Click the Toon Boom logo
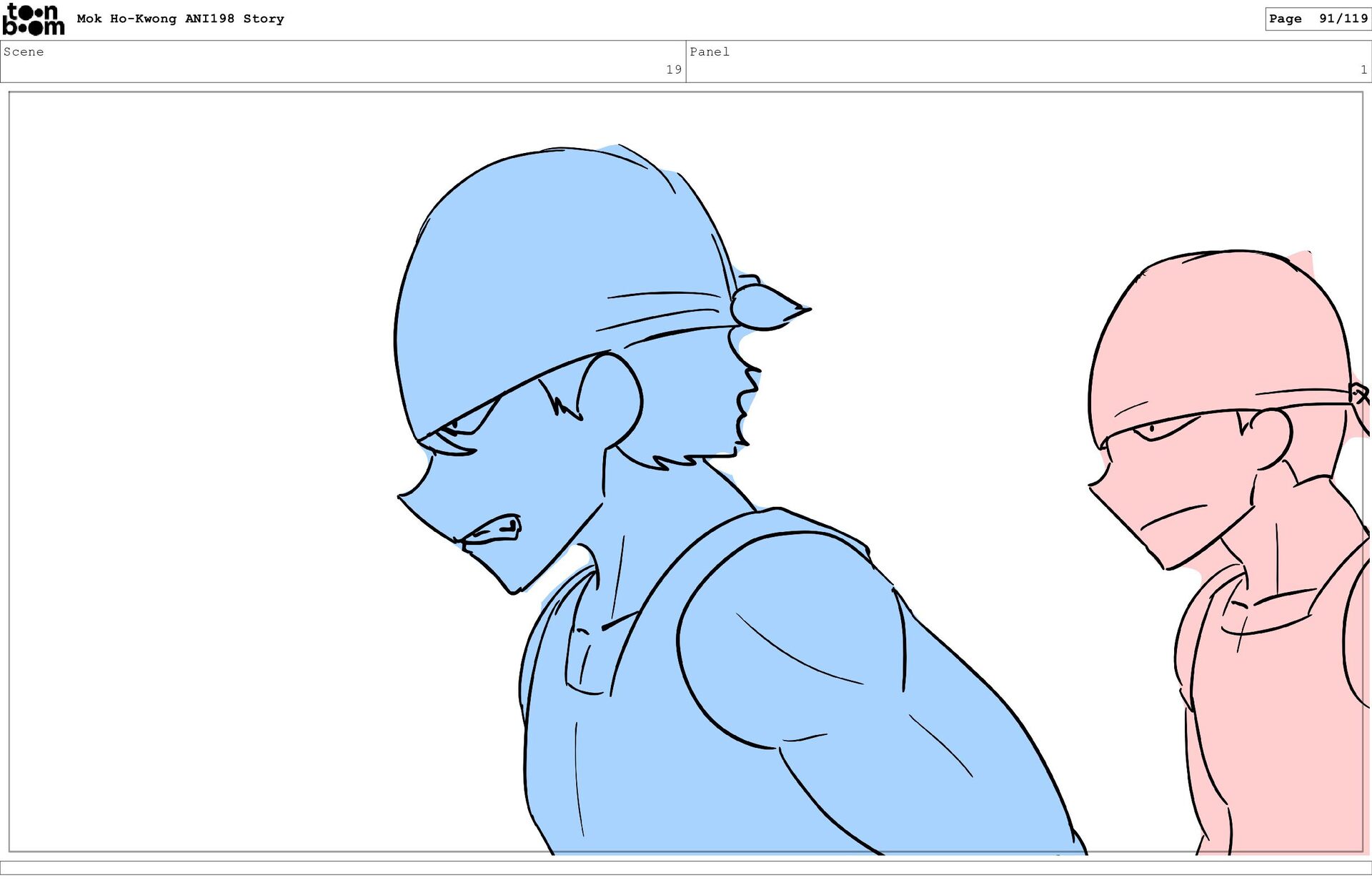1372x888 pixels. [33, 19]
